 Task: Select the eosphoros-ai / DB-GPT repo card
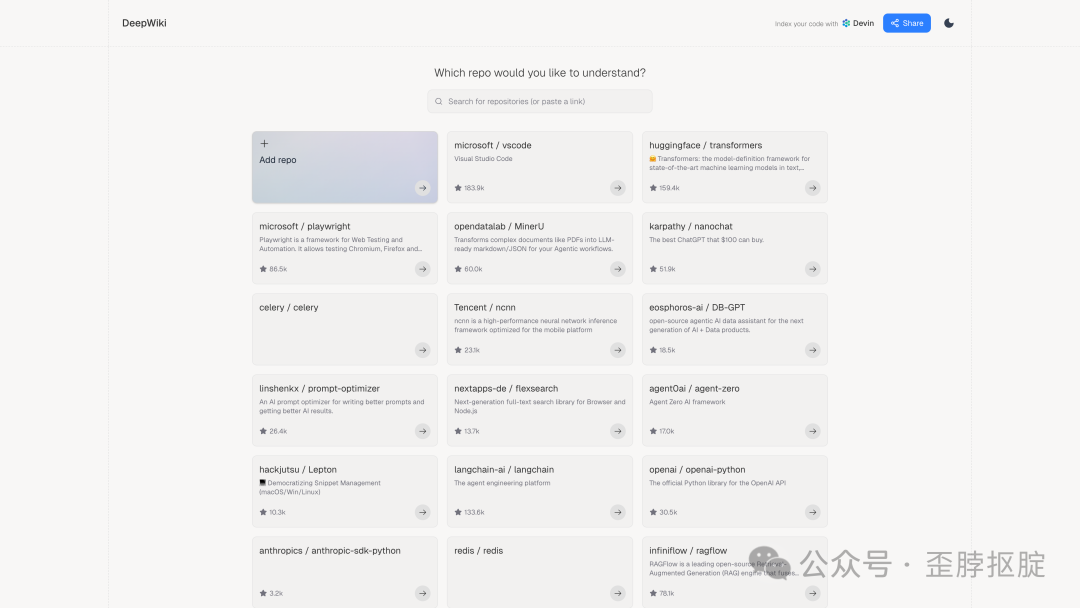point(734,328)
